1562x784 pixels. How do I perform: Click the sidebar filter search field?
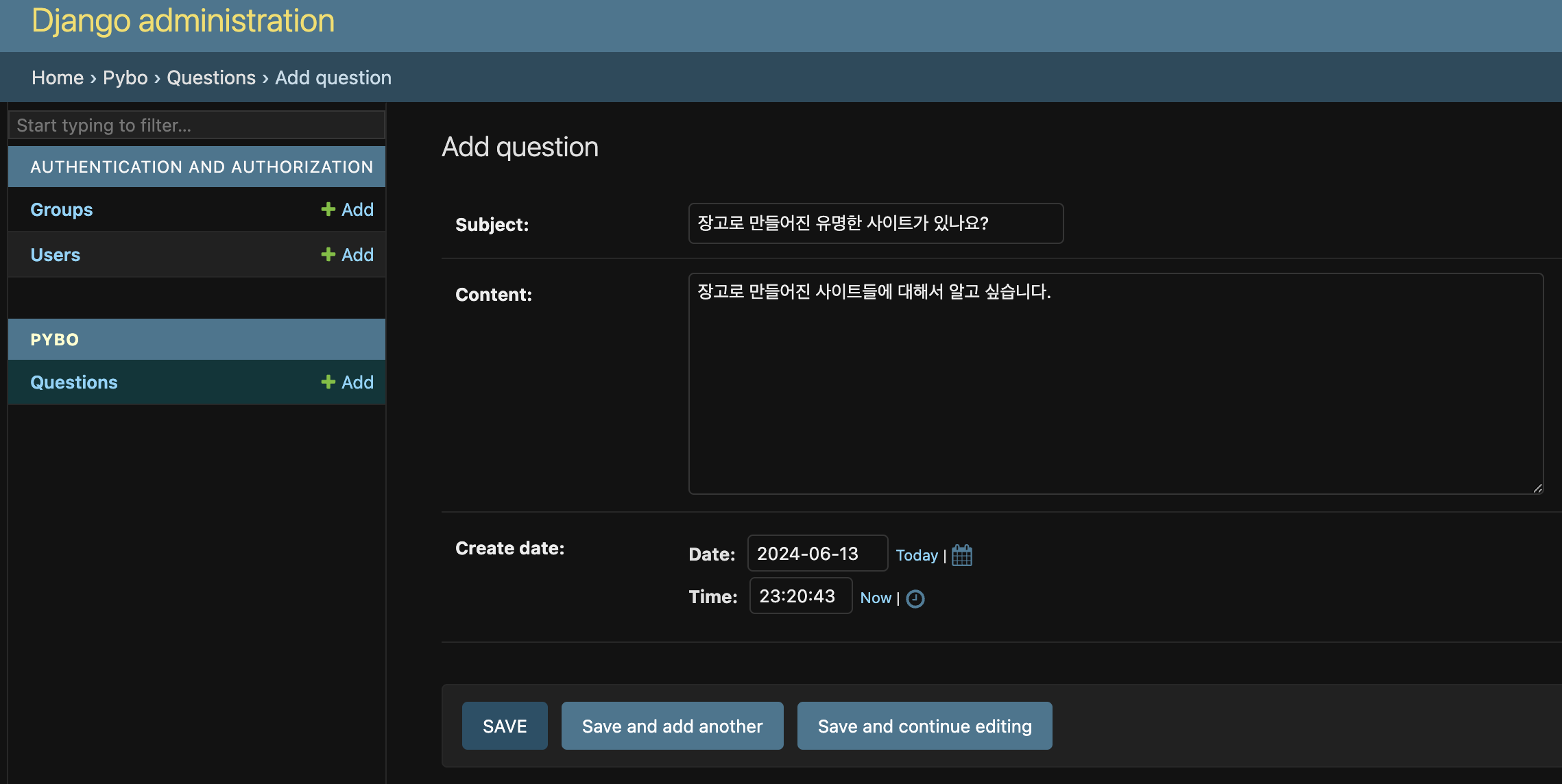(x=196, y=125)
